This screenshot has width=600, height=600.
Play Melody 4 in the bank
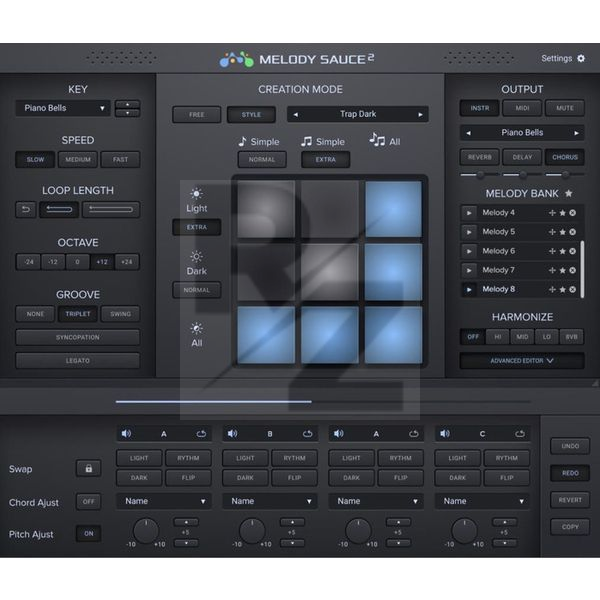pyautogui.click(x=469, y=213)
